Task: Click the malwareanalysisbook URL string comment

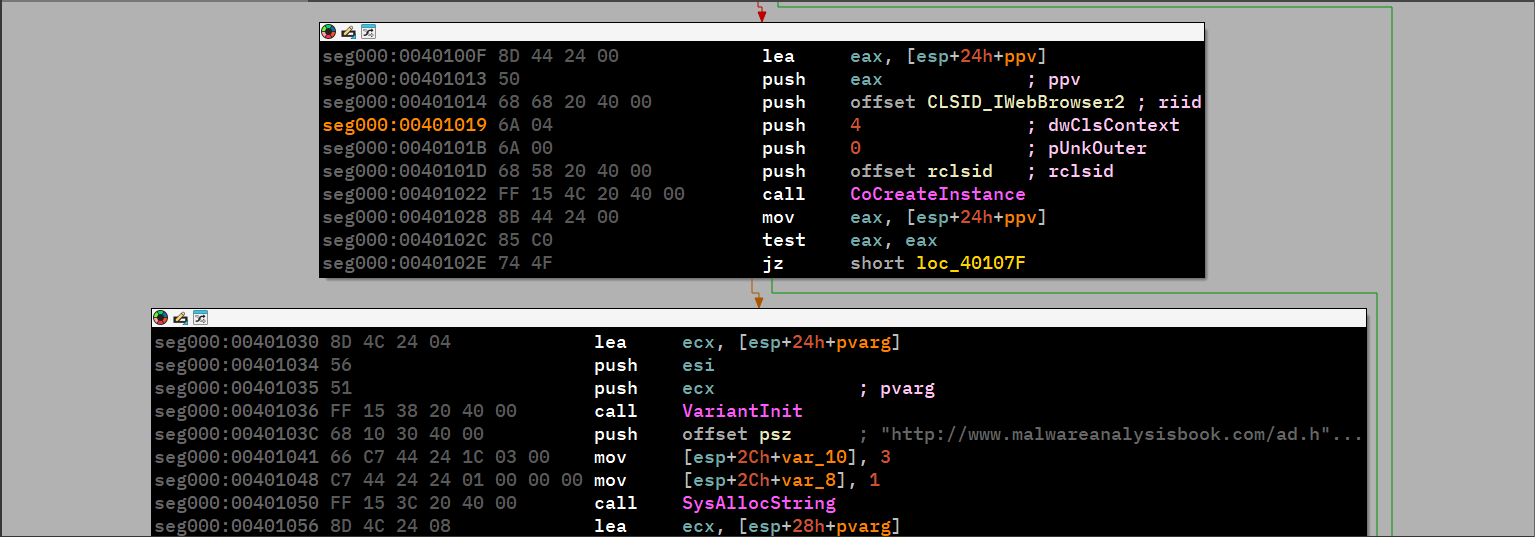Action: tap(1118, 434)
